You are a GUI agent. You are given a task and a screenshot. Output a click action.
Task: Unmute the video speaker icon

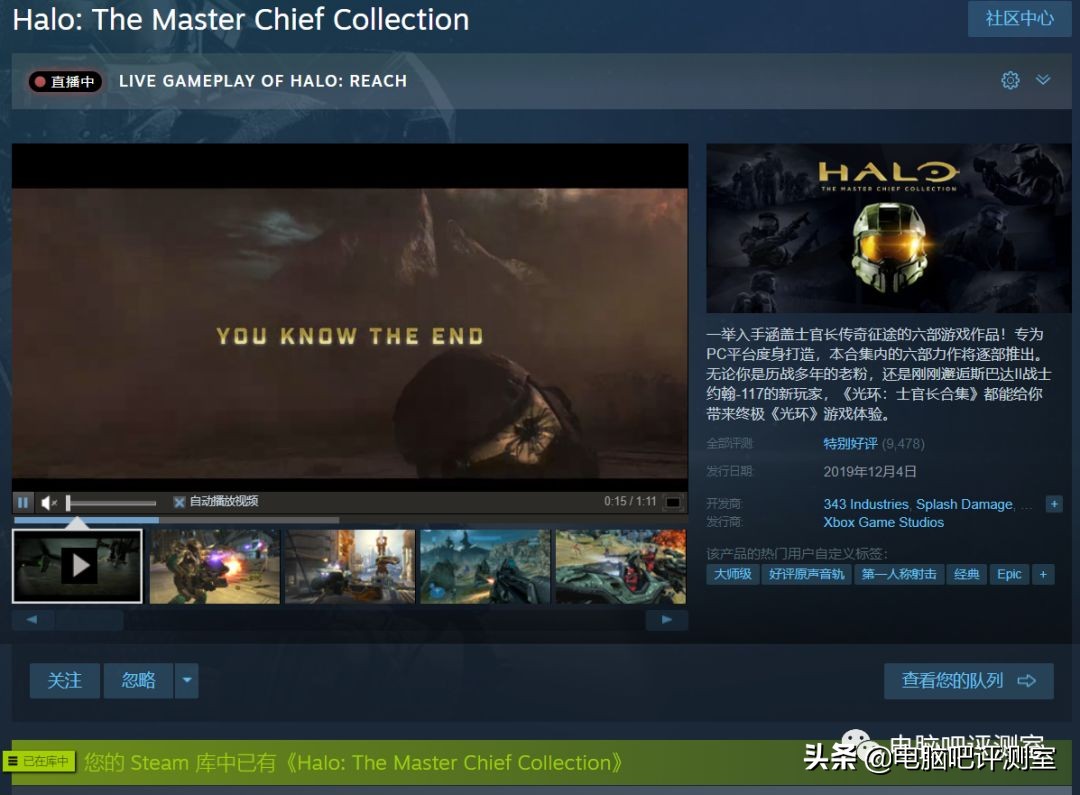[49, 503]
